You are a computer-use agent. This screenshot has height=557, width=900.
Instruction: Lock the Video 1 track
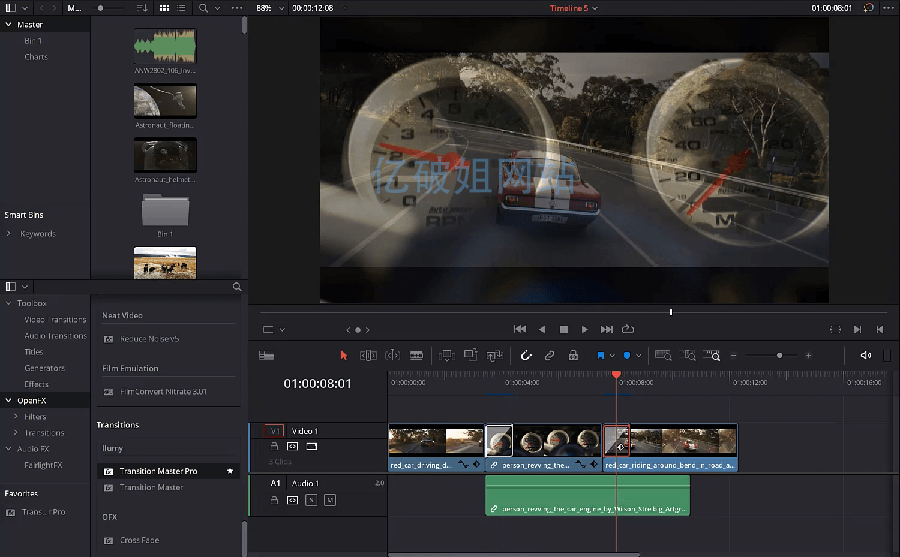(273, 446)
